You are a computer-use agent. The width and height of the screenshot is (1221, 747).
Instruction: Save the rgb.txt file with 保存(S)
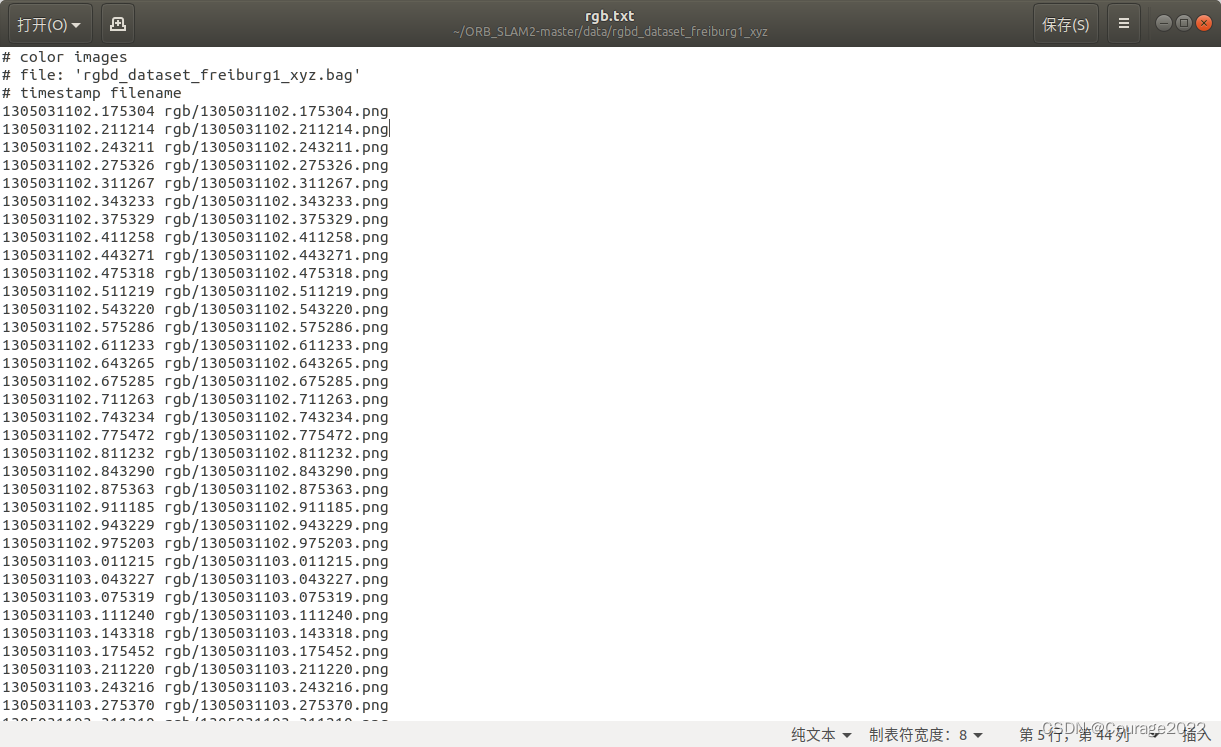(1065, 23)
